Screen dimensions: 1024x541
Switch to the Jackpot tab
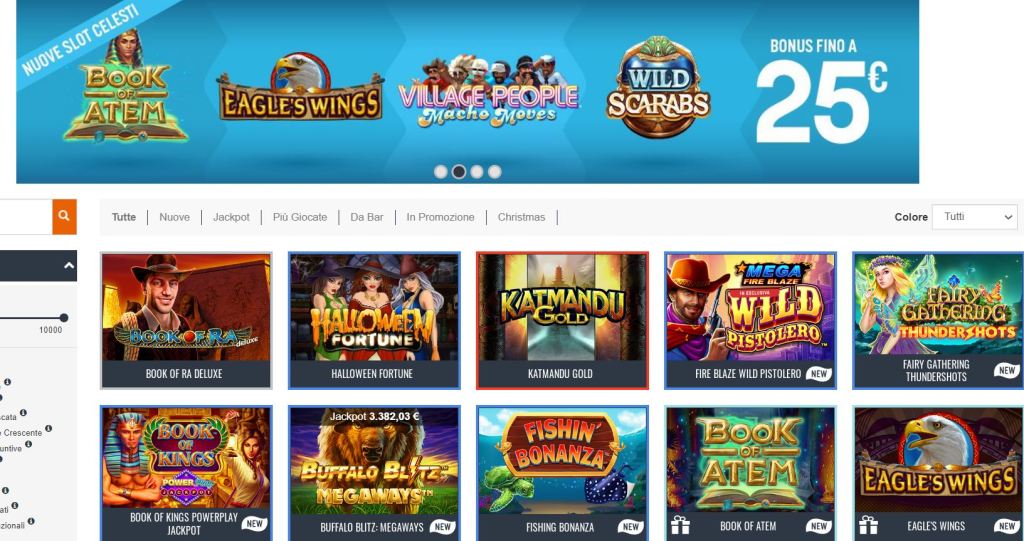coord(231,217)
